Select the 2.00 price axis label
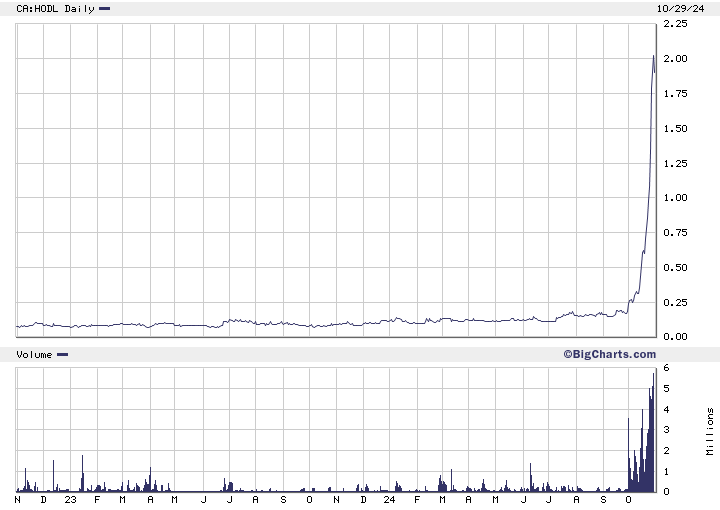The height and width of the screenshot is (510, 720). 675,58
